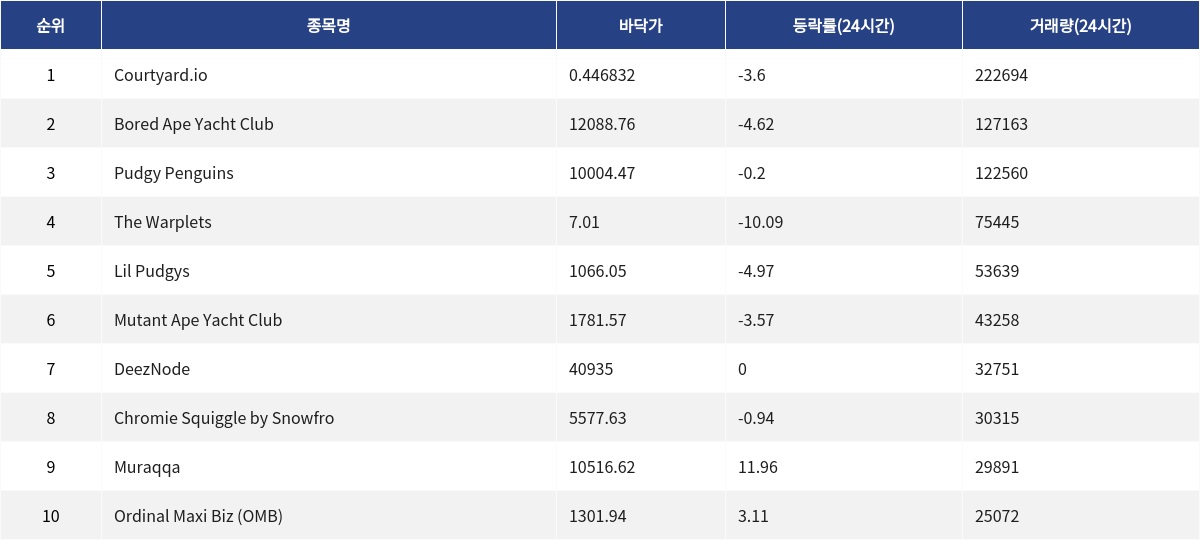Select Bored Ape Yacht Club row name
Image resolution: width=1200 pixels, height=540 pixels.
[194, 124]
